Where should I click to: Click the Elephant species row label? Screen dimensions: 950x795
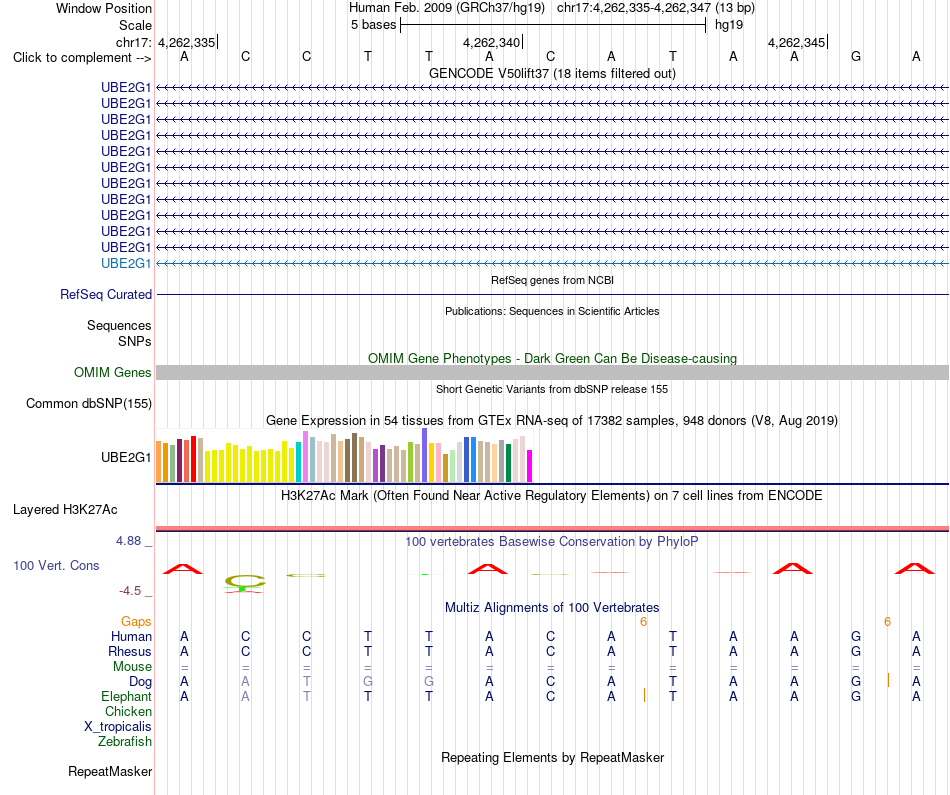(x=126, y=696)
